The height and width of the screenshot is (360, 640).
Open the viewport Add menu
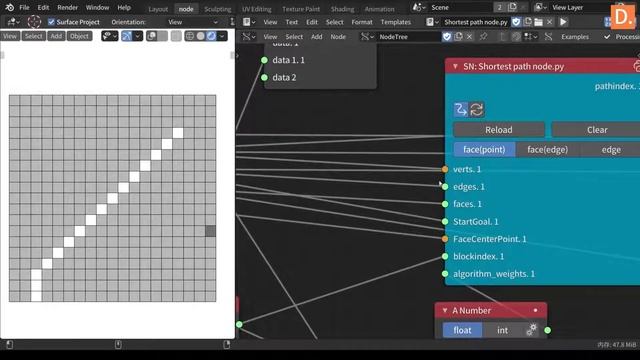[56, 36]
